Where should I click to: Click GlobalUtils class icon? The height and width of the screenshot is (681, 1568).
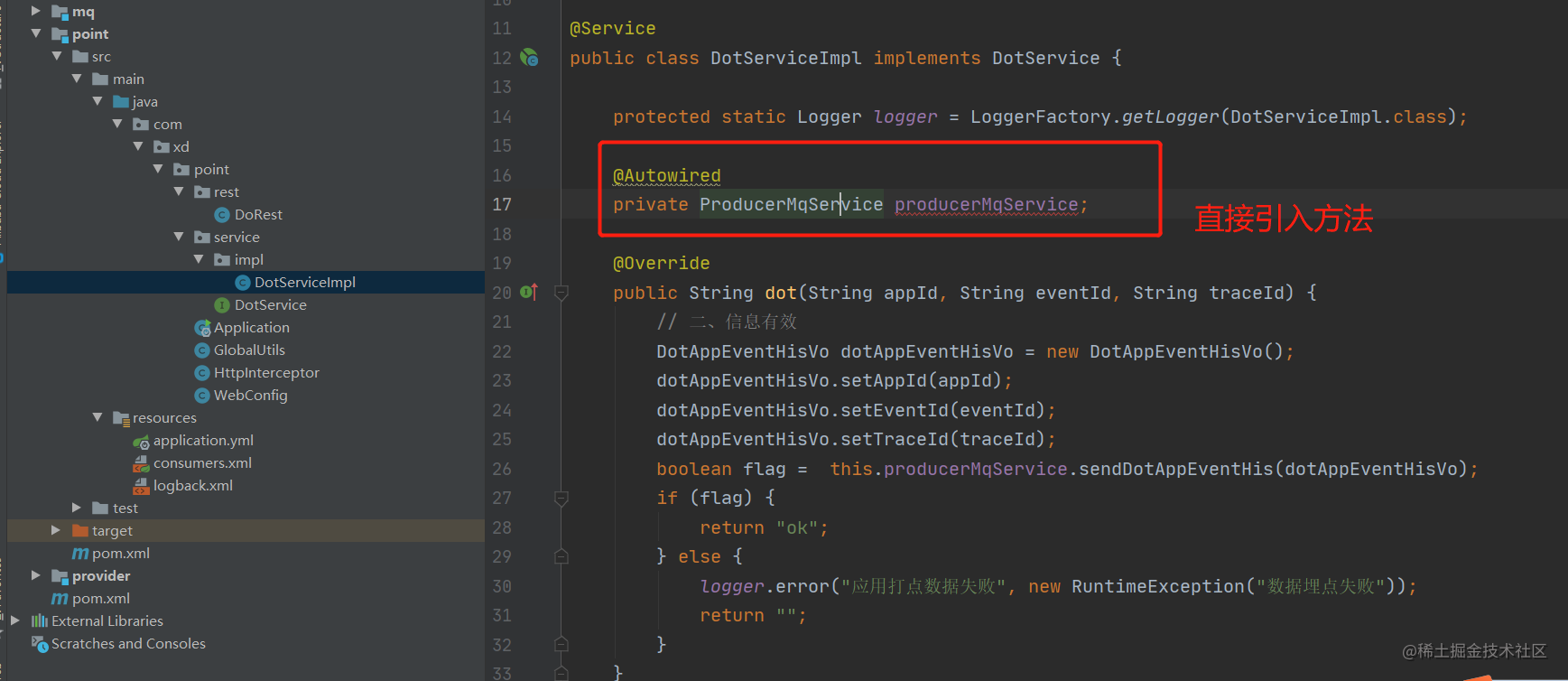point(202,350)
